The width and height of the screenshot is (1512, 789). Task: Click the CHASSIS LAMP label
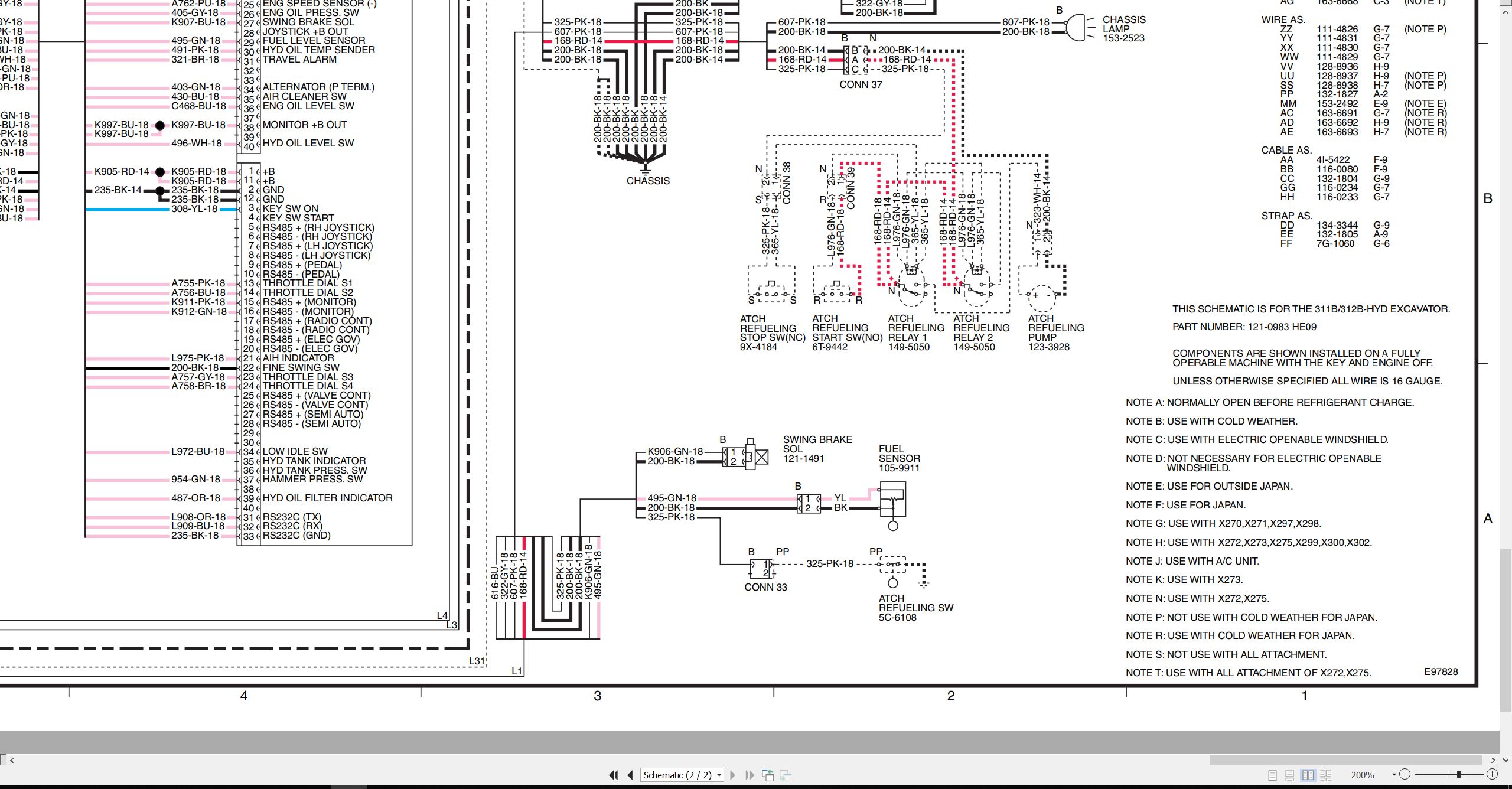coord(1124,28)
